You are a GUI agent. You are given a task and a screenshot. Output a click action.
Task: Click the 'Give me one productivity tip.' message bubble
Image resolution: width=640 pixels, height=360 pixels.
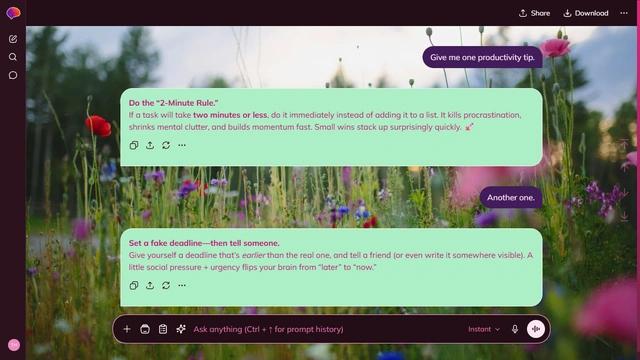(x=482, y=57)
